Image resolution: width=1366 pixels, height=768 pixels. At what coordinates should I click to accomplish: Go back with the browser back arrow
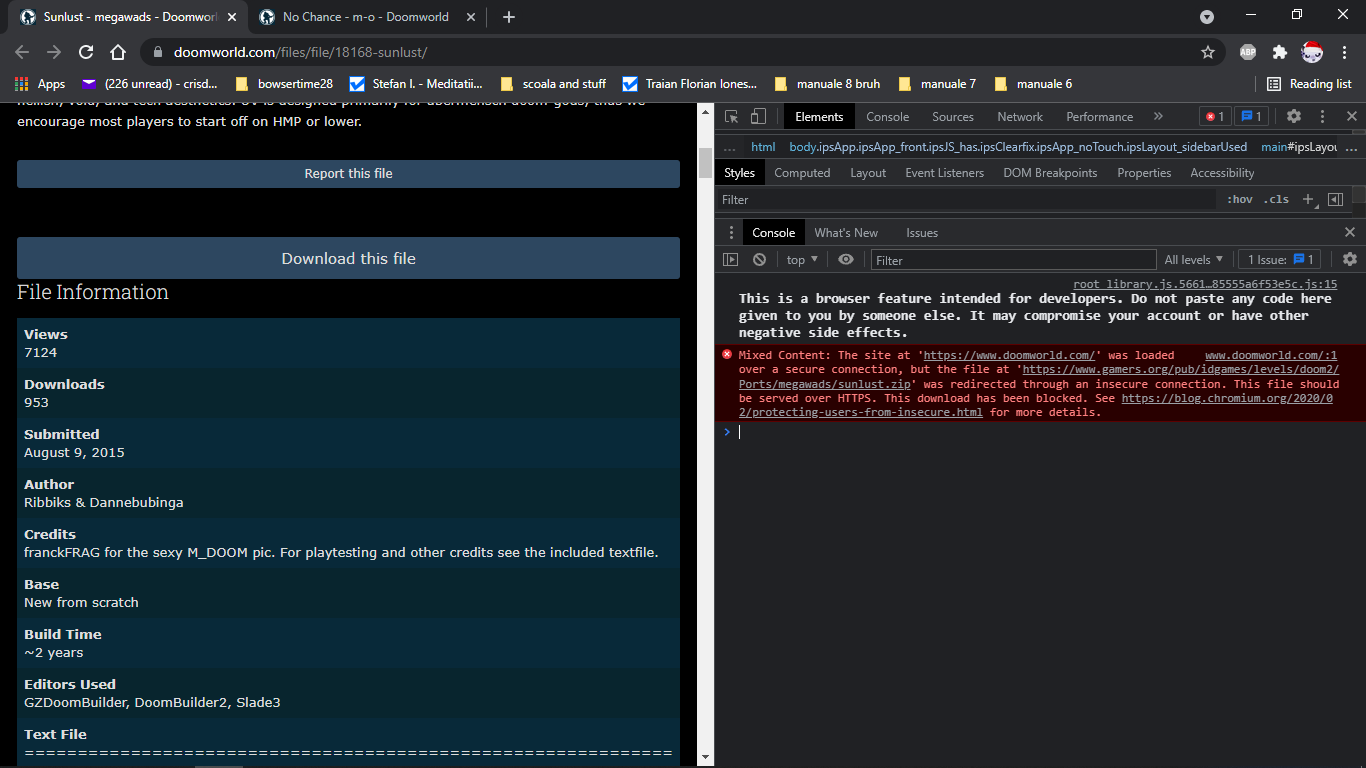coord(22,52)
